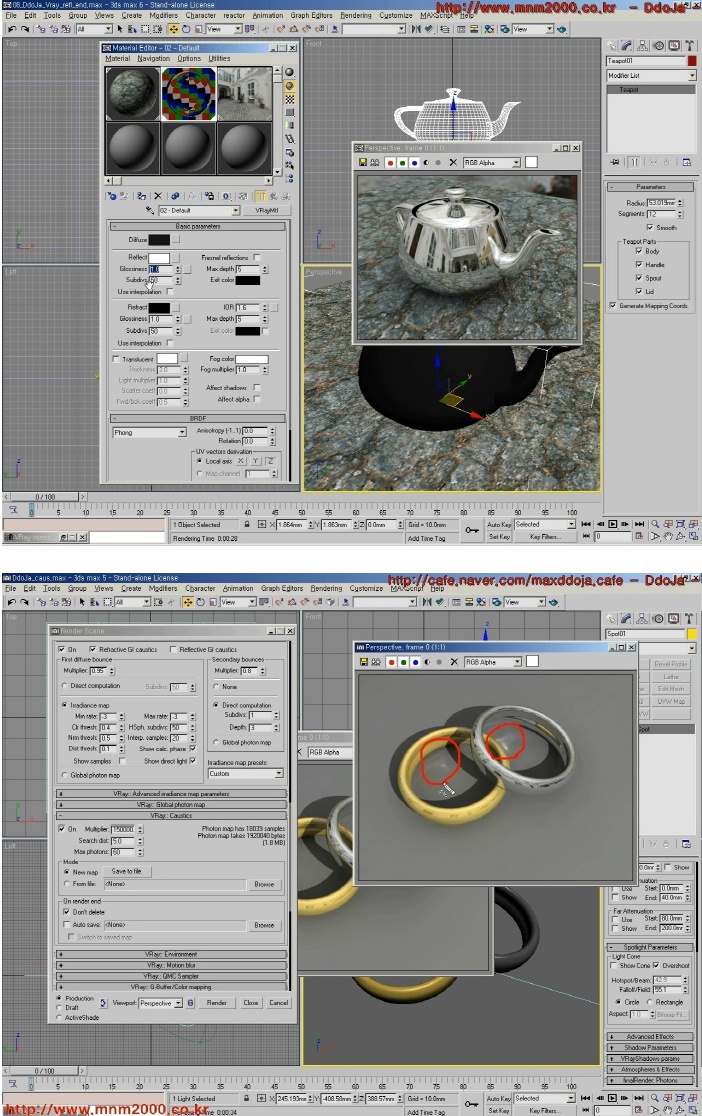
Task: Click Save Bitmap icon in teapot render window
Action: point(363,162)
